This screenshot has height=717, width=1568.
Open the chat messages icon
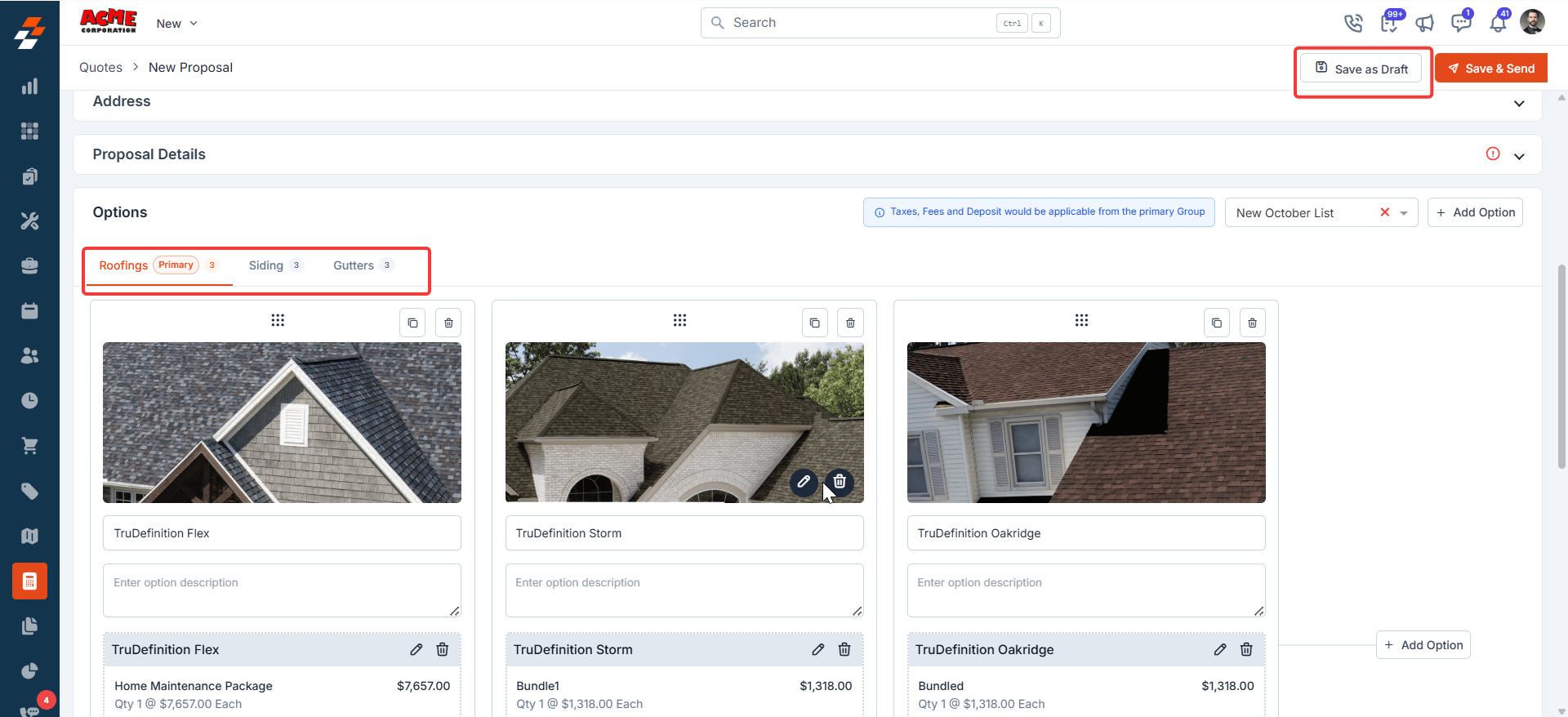[x=1461, y=22]
